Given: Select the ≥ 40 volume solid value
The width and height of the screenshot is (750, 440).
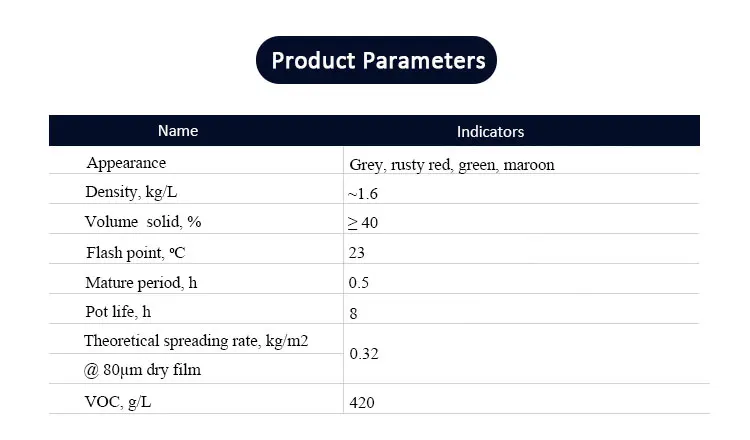Looking at the screenshot, I should (363, 223).
